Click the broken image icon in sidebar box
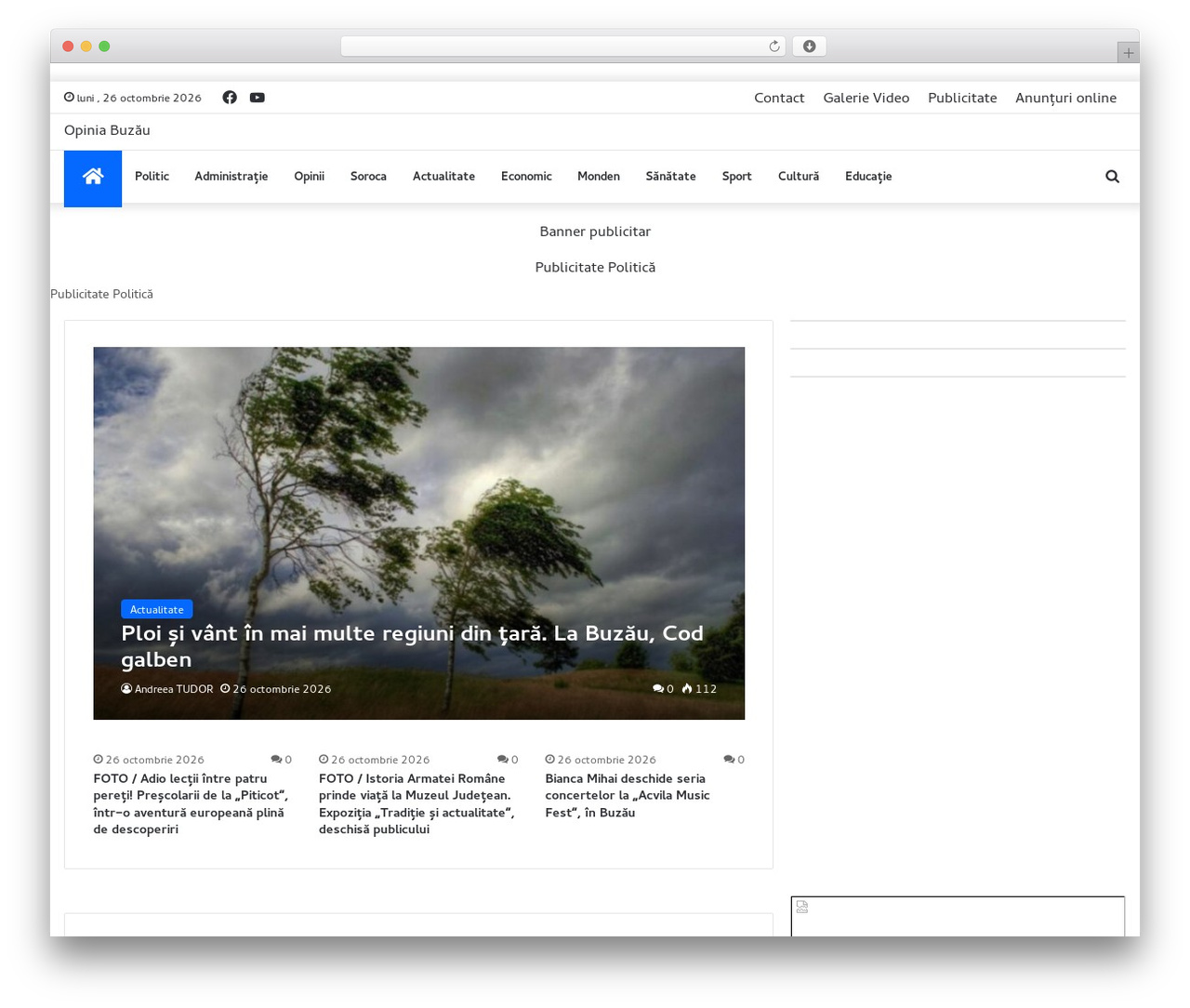This screenshot has width=1190, height=1008. [802, 907]
